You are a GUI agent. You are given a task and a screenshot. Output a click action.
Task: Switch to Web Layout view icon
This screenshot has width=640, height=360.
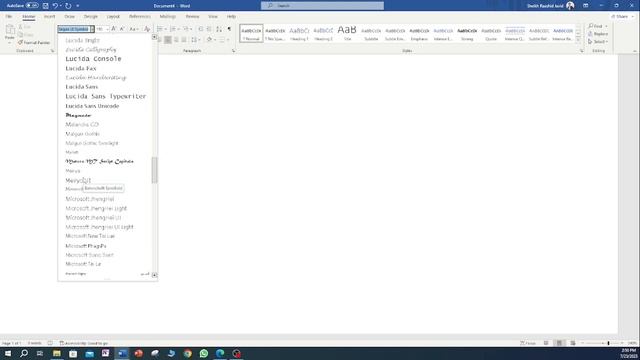point(573,343)
